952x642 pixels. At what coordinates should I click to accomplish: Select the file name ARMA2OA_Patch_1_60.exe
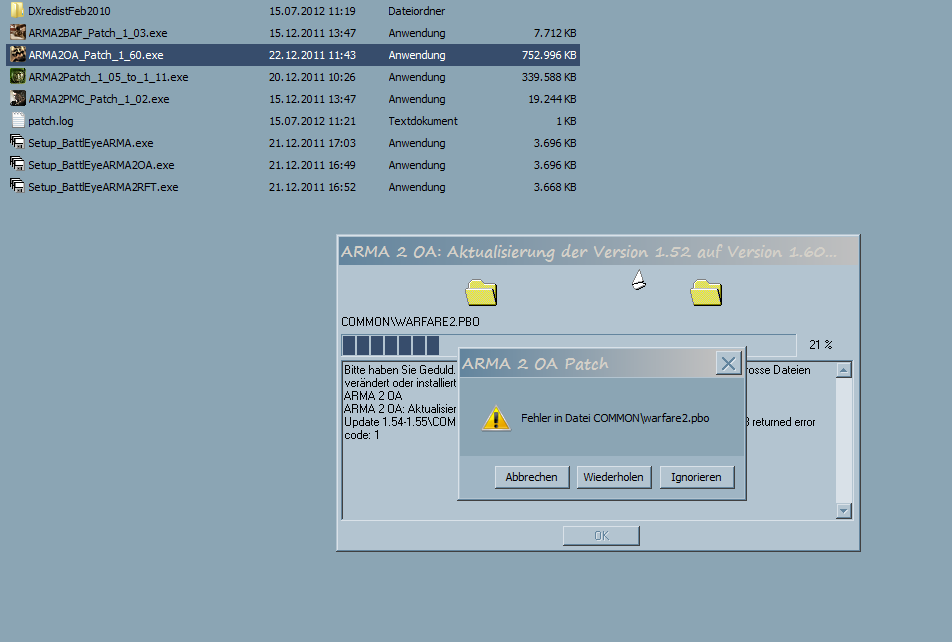[96, 55]
